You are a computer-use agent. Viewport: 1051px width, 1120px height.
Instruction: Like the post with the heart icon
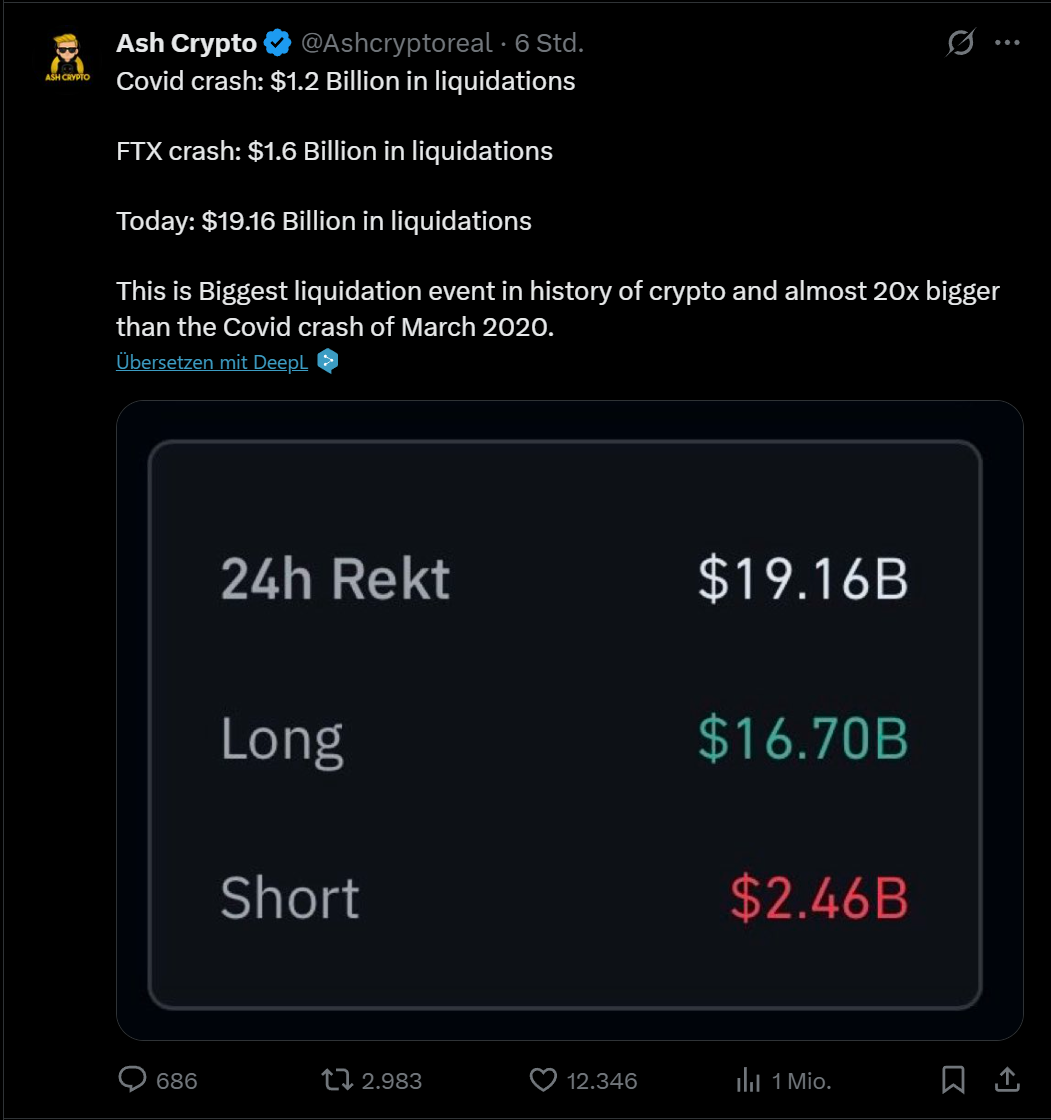pos(543,1080)
